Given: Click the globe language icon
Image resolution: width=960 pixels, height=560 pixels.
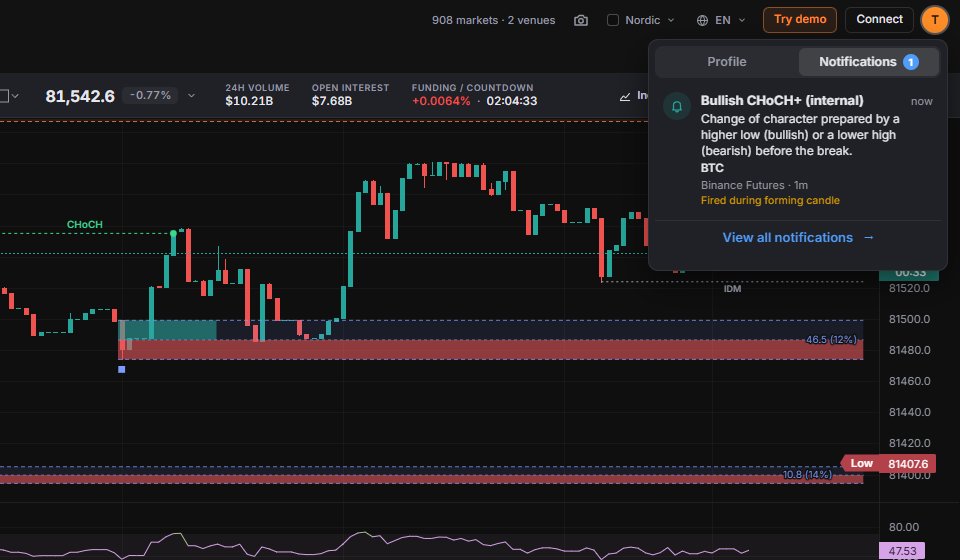Looking at the screenshot, I should point(702,20).
